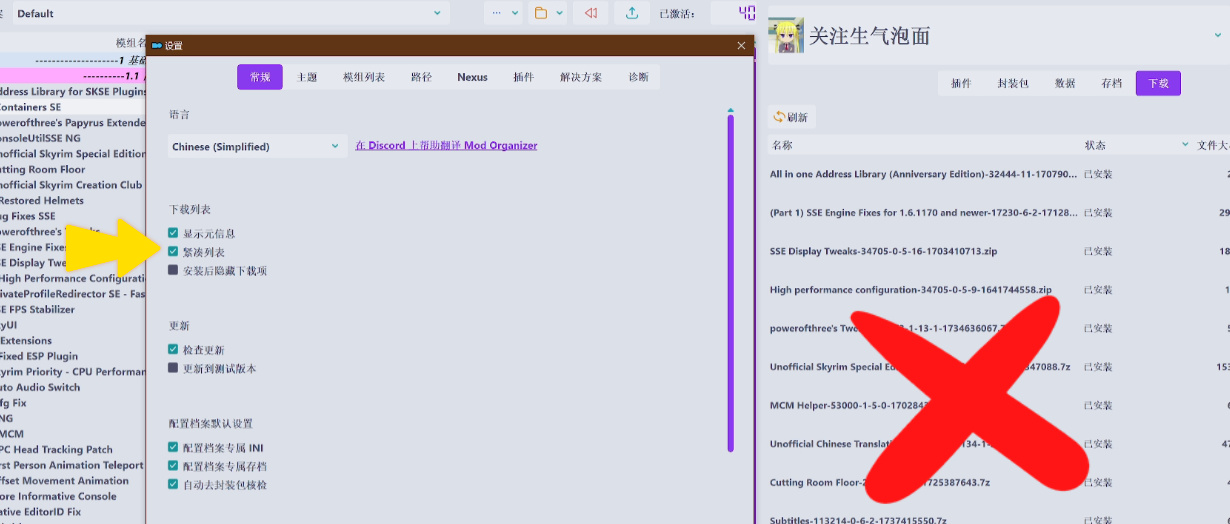Click the teal upload arrow icon

[632, 13]
